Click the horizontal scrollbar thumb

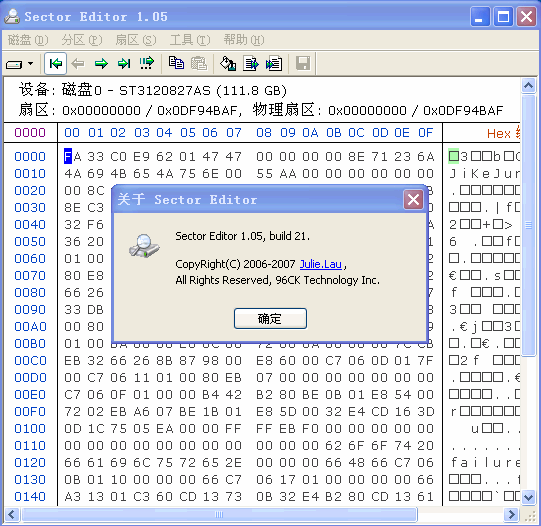(219, 515)
